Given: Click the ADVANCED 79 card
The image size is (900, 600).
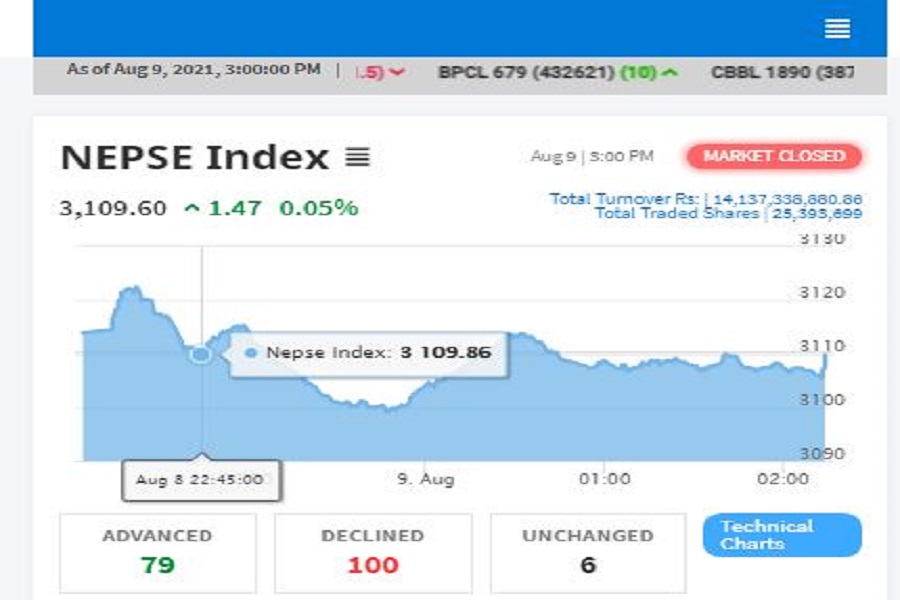Looking at the screenshot, I should coord(158,553).
